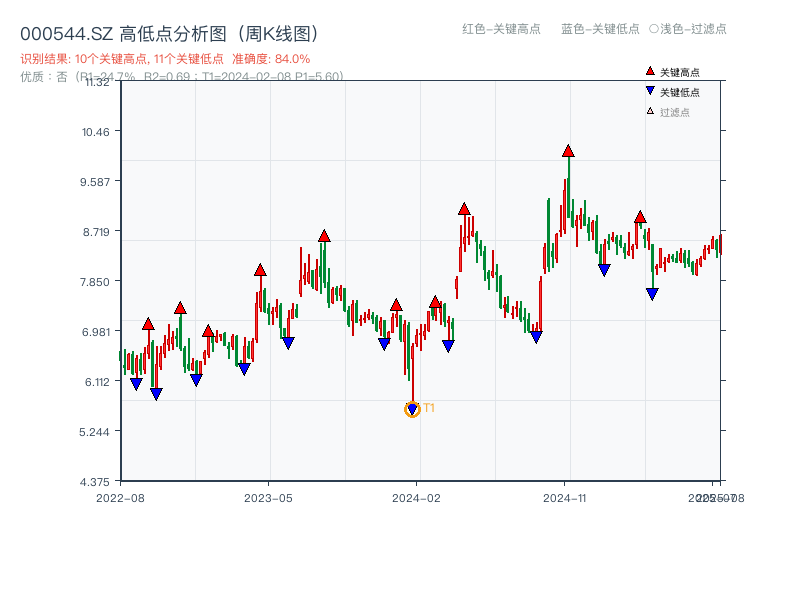
Task: Click the 2024-02 date label on the x-axis
Action: [417, 497]
